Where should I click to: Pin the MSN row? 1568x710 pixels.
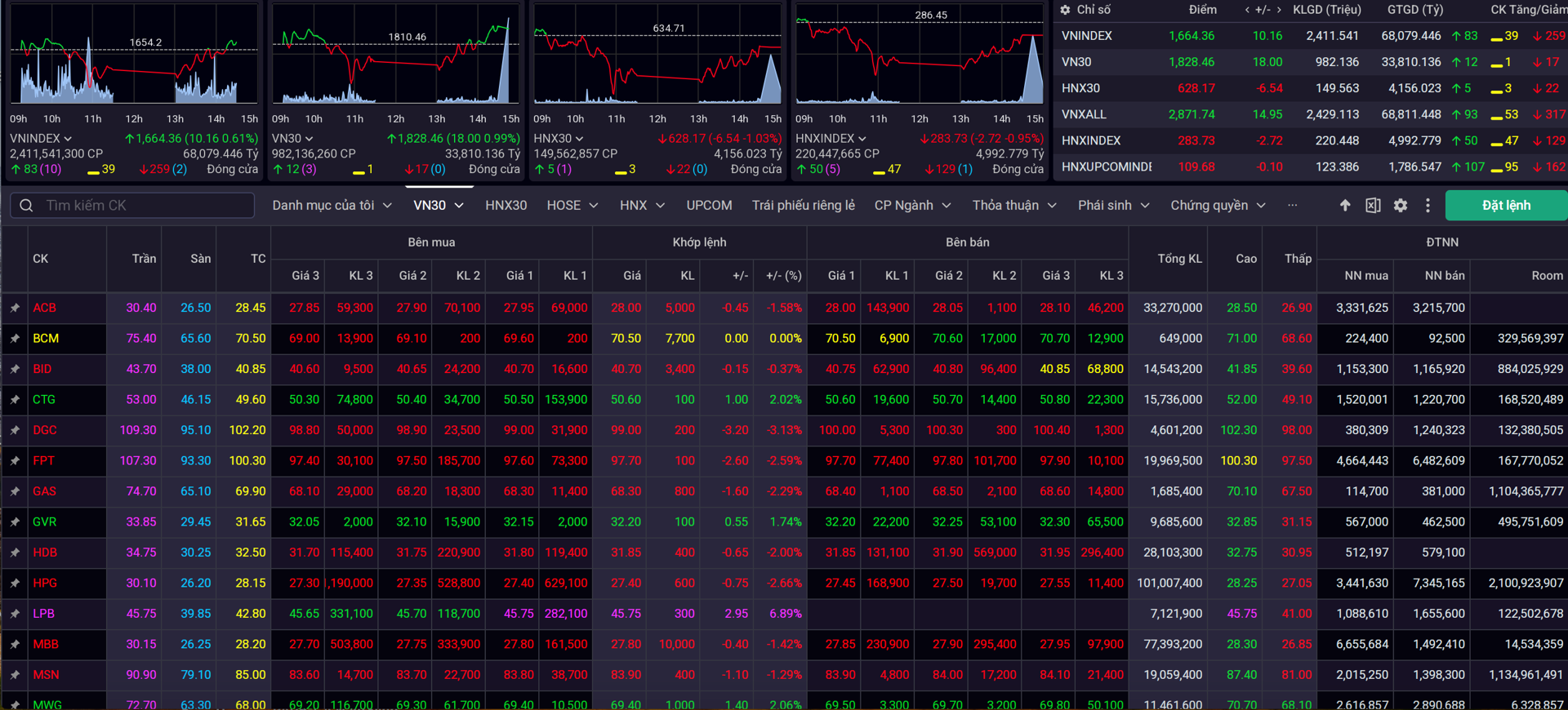tap(15, 676)
